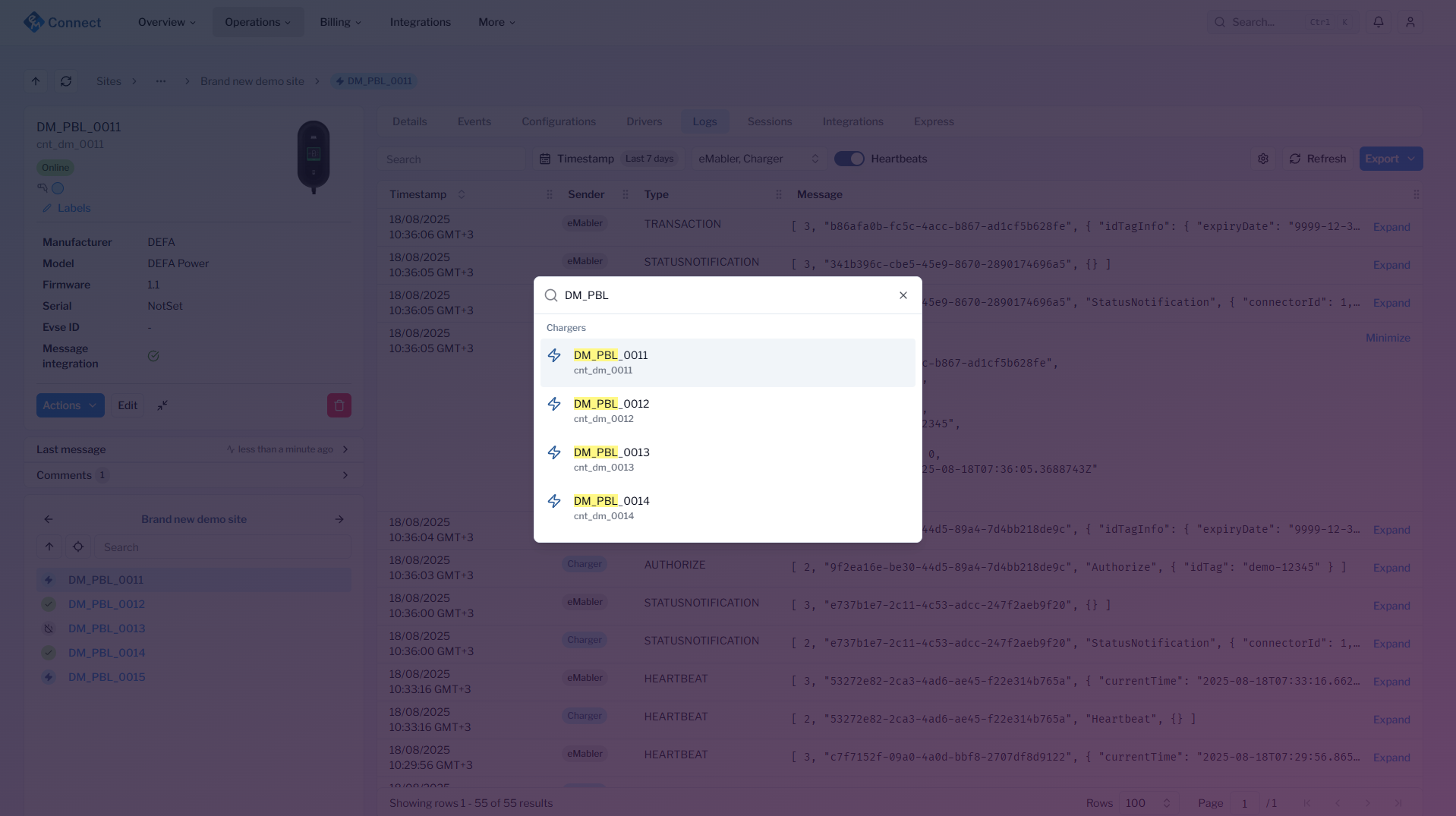This screenshot has width=1456, height=816.
Task: Open the user account icon
Action: point(1410,22)
